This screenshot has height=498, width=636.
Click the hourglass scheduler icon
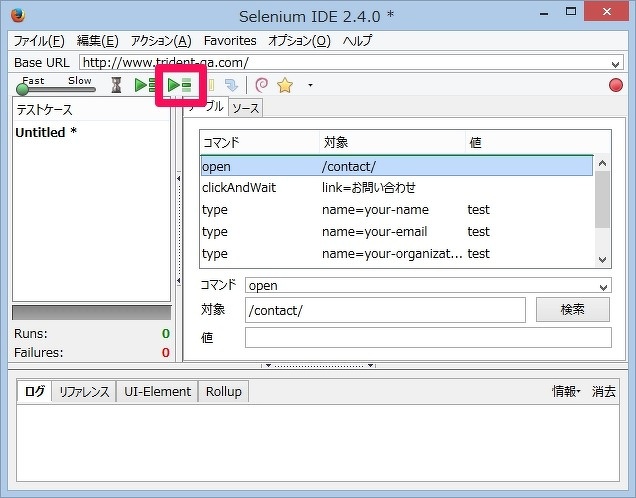116,86
